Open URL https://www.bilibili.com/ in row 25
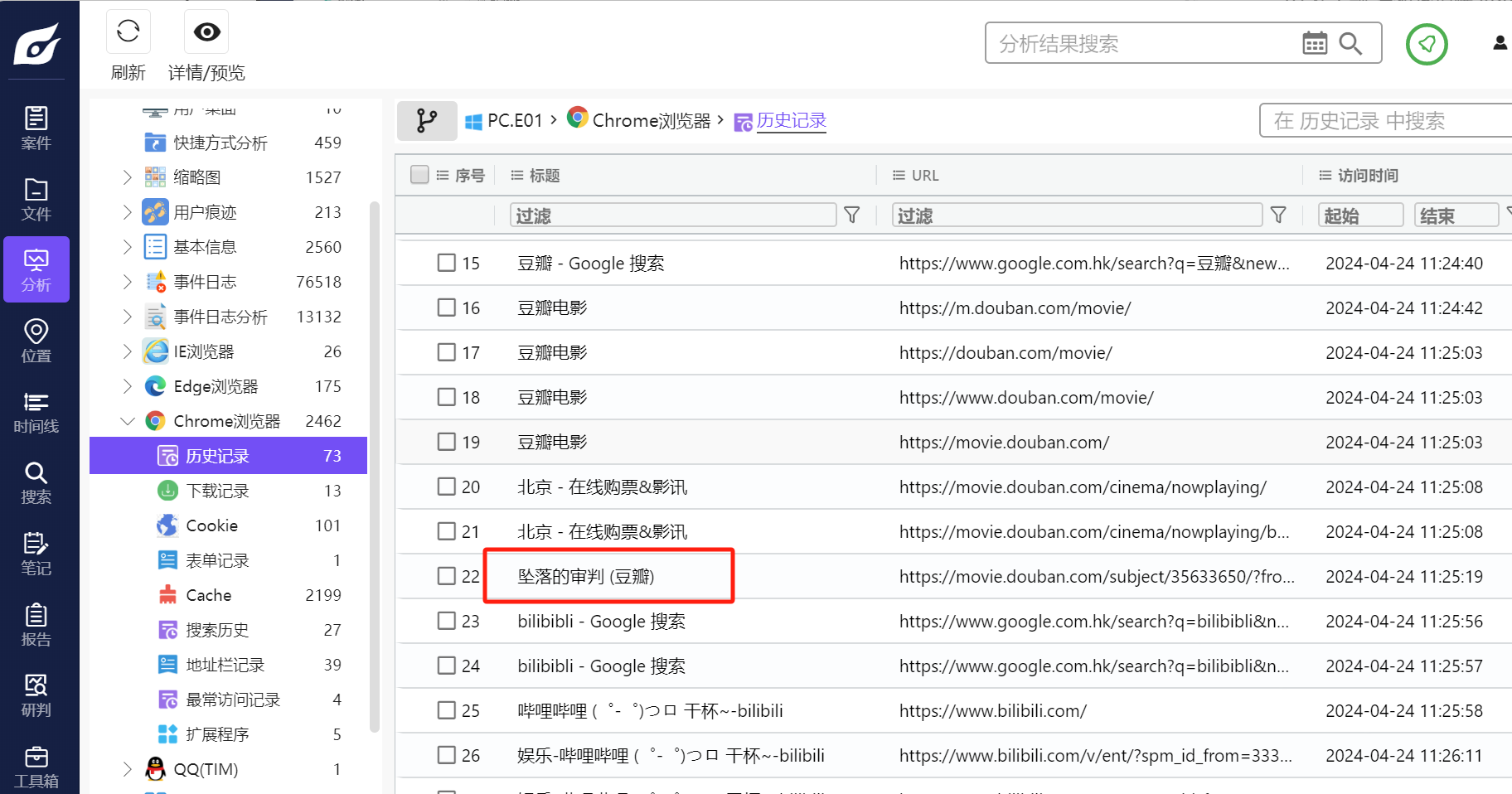The width and height of the screenshot is (1512, 794). coord(992,710)
